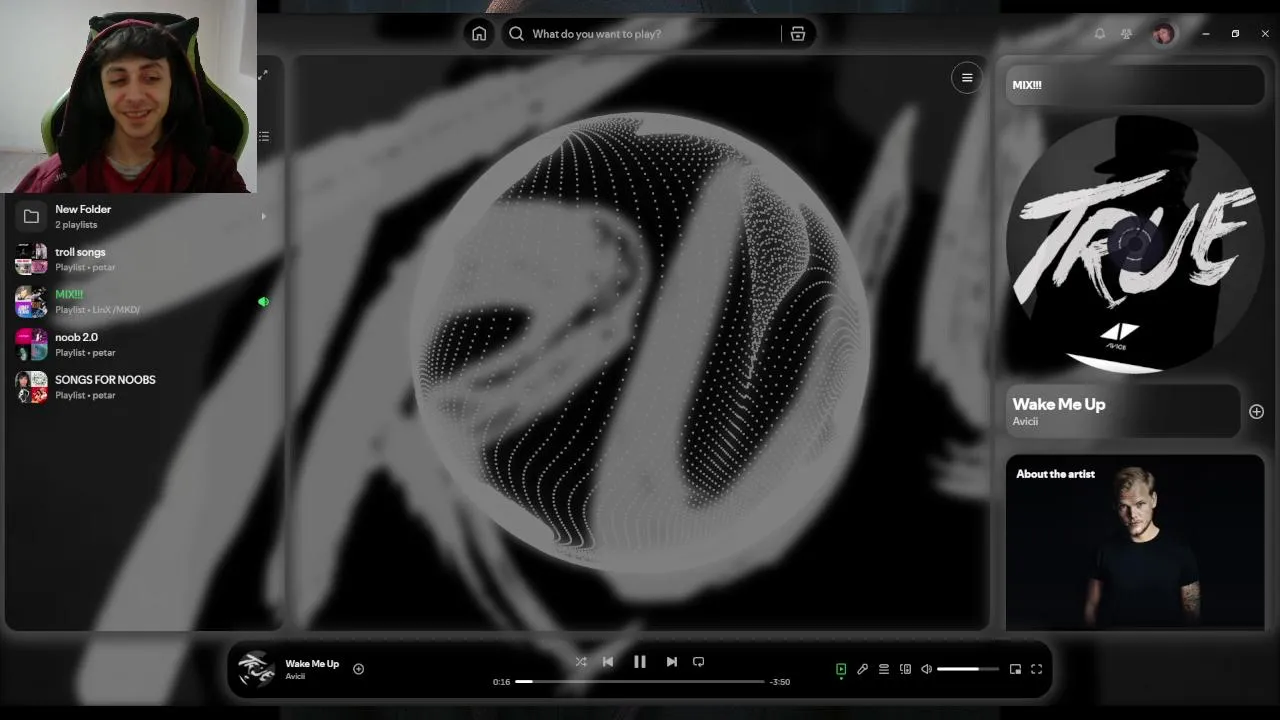The width and height of the screenshot is (1280, 720).
Task: Add Wake Me Up to library in right panel
Action: pyautogui.click(x=1256, y=411)
